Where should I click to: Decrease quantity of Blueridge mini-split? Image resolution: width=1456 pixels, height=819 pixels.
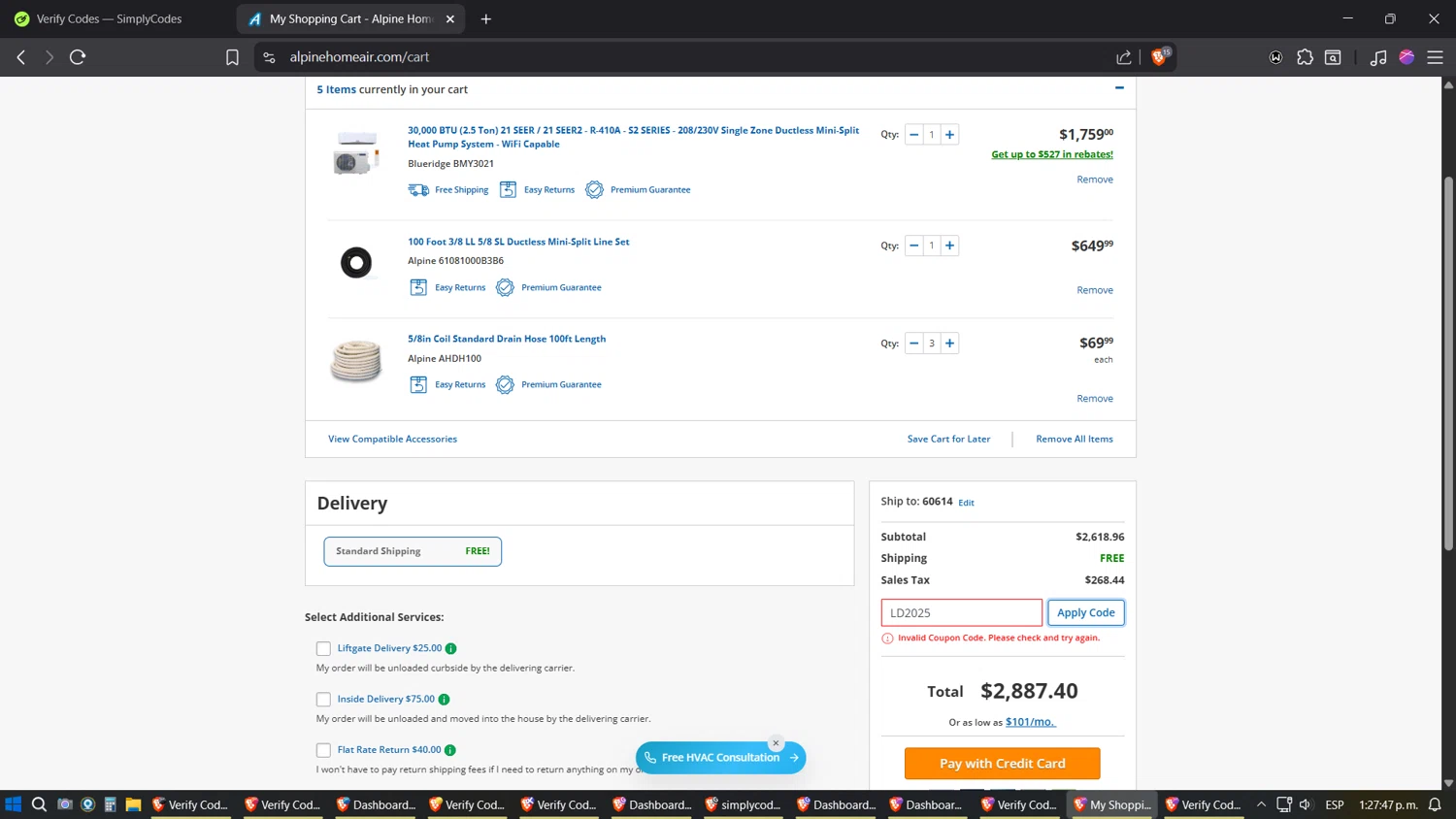point(913,135)
